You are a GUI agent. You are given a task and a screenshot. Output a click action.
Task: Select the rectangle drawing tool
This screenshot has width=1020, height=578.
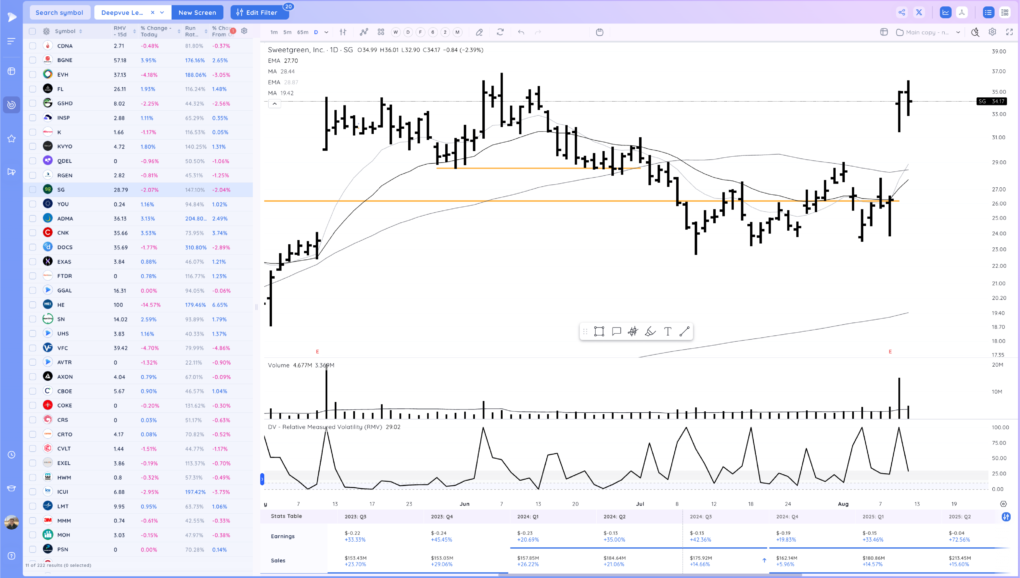coord(598,332)
